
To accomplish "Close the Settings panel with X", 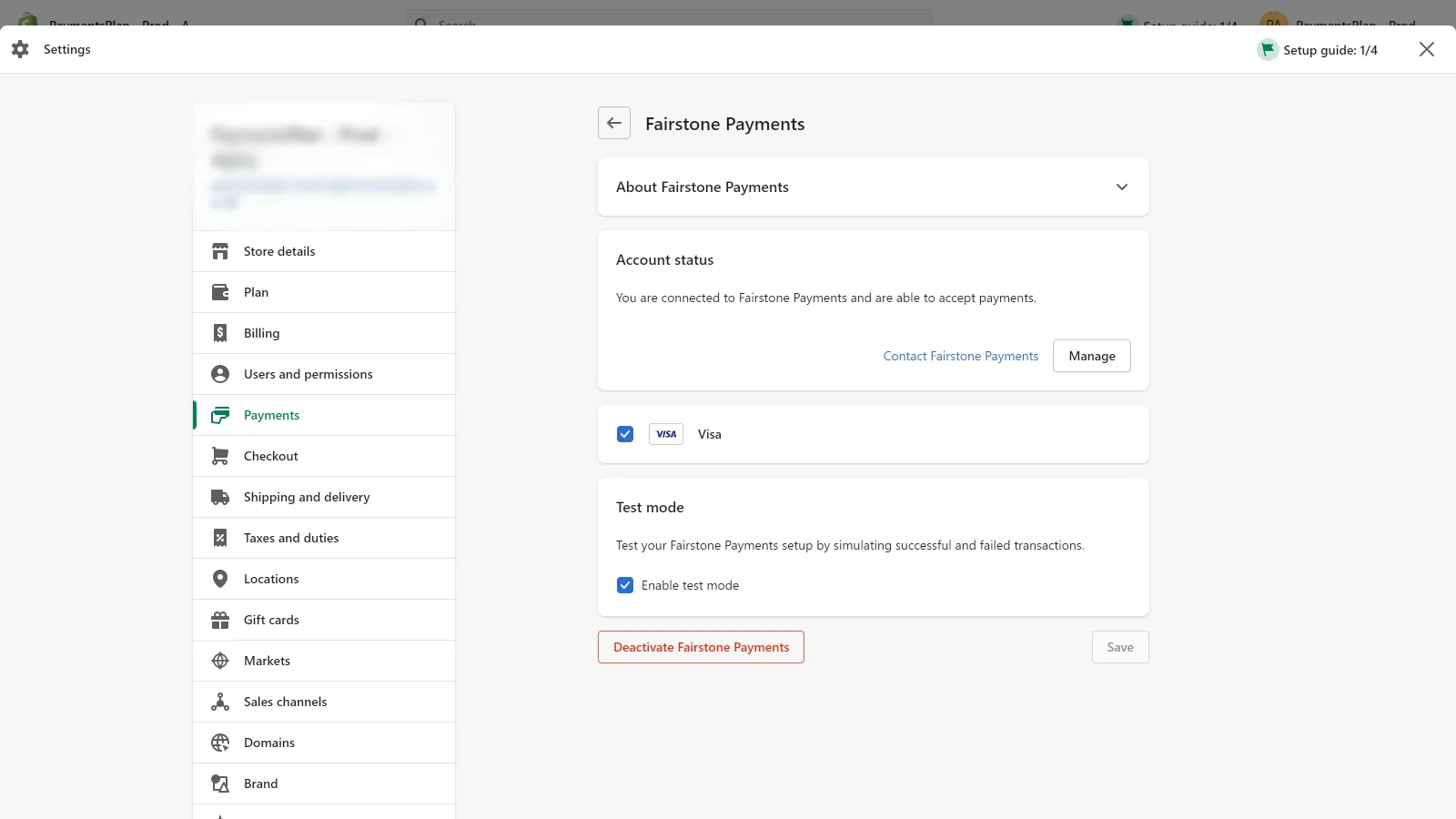I will 1427,49.
